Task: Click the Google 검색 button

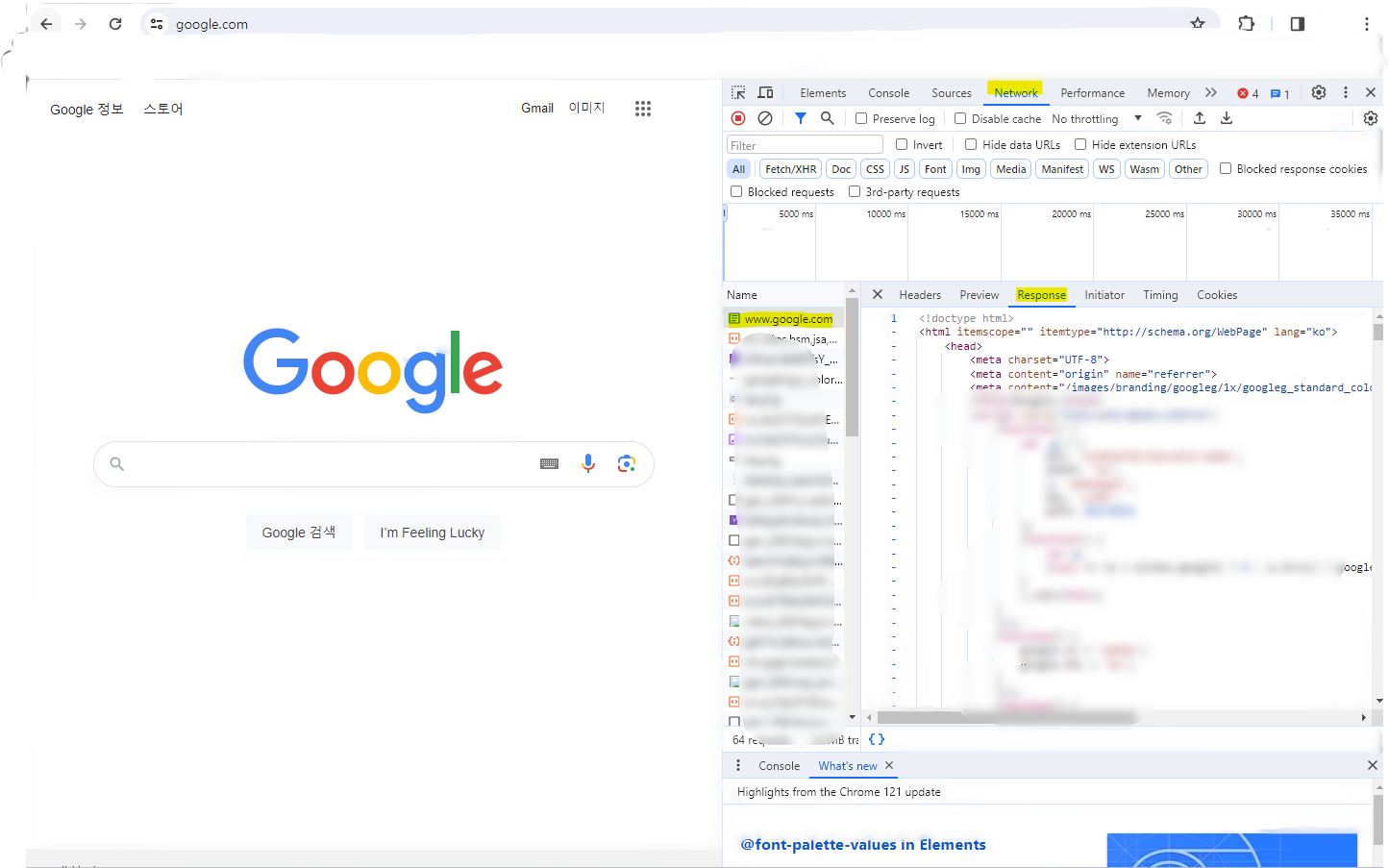Action: tap(299, 533)
